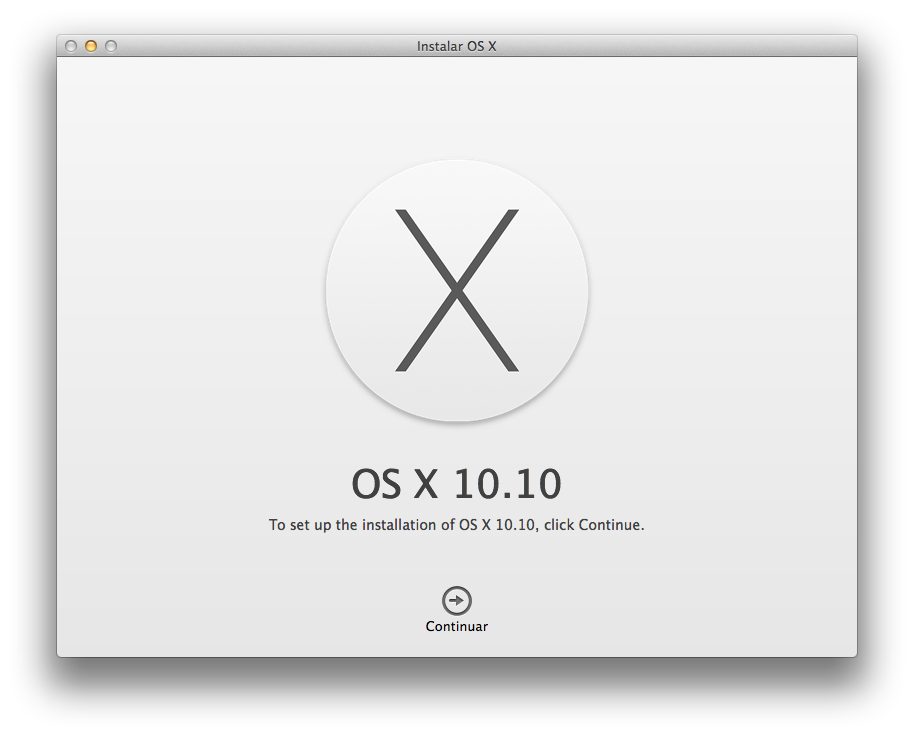The image size is (914, 736).
Task: Click the "Instalar OS X" window title
Action: [457, 46]
